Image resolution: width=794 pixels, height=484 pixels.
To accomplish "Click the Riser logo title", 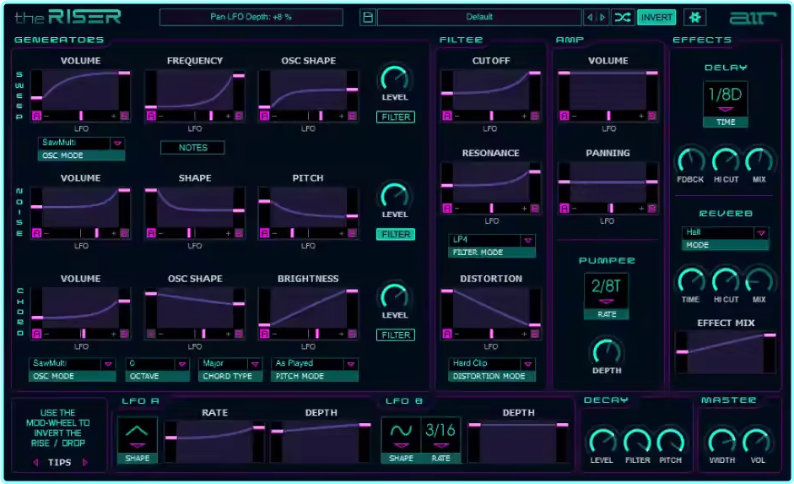I will coord(68,17).
